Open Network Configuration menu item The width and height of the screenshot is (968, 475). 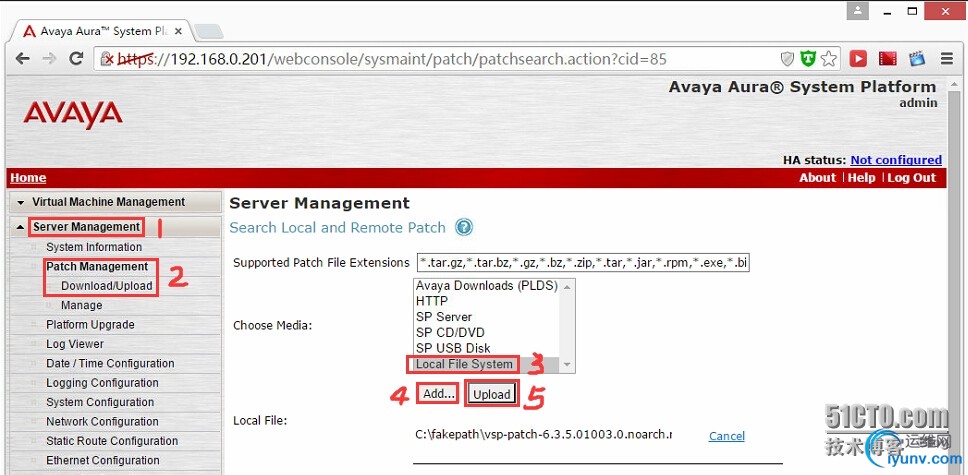click(x=102, y=422)
